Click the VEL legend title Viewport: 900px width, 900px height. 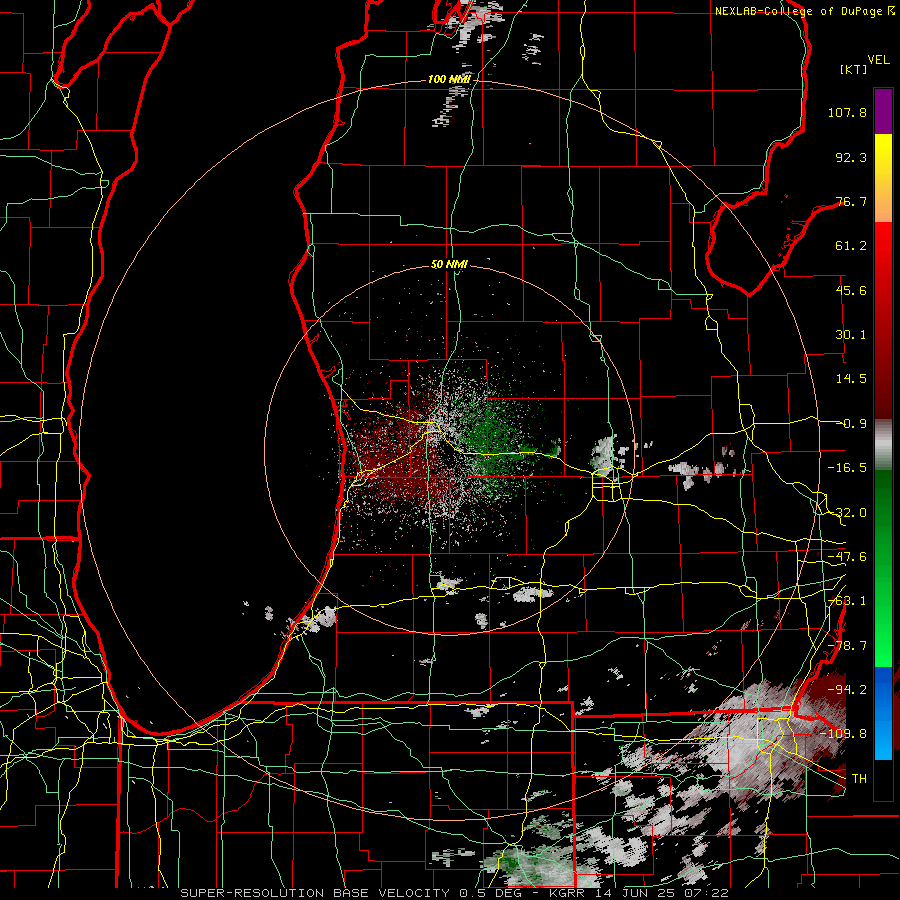click(878, 60)
